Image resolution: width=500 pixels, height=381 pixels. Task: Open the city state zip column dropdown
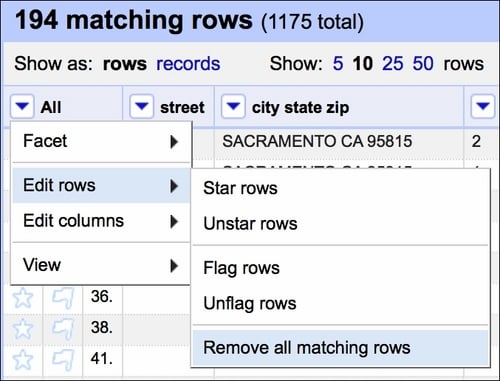[233, 106]
